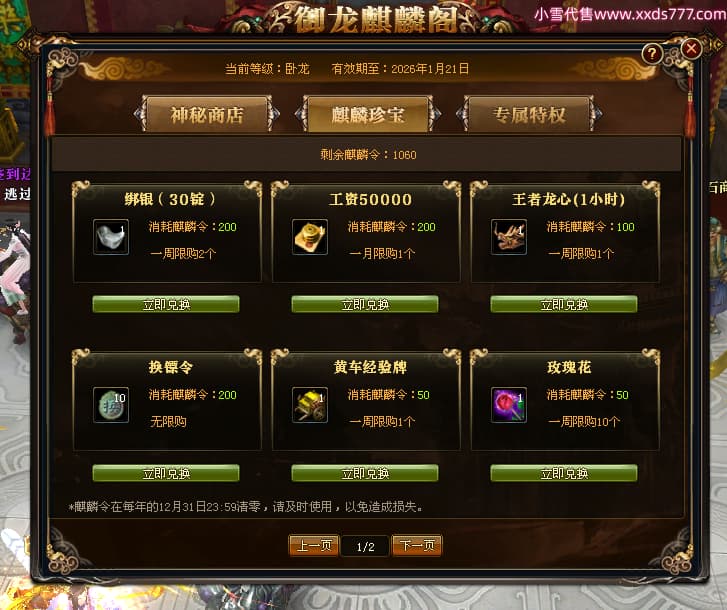Click 立即兑换 under 工资50000
The image size is (727, 610).
pos(365,304)
